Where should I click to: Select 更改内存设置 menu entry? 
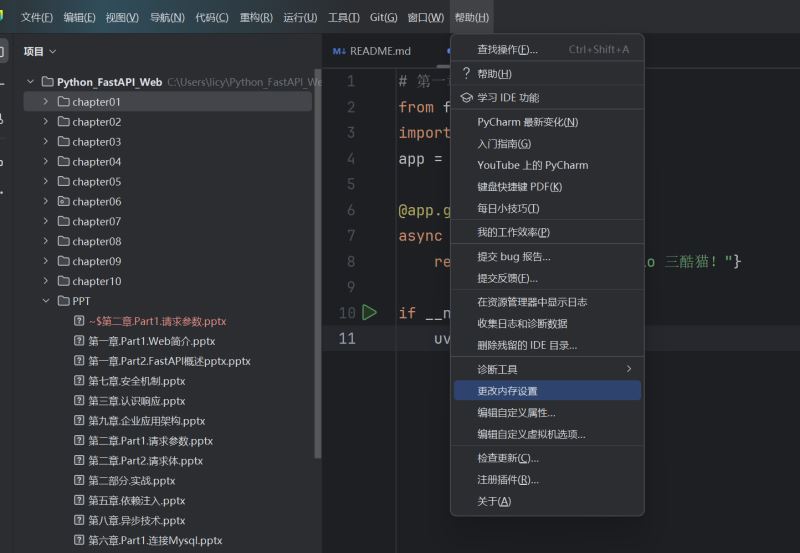(547, 391)
